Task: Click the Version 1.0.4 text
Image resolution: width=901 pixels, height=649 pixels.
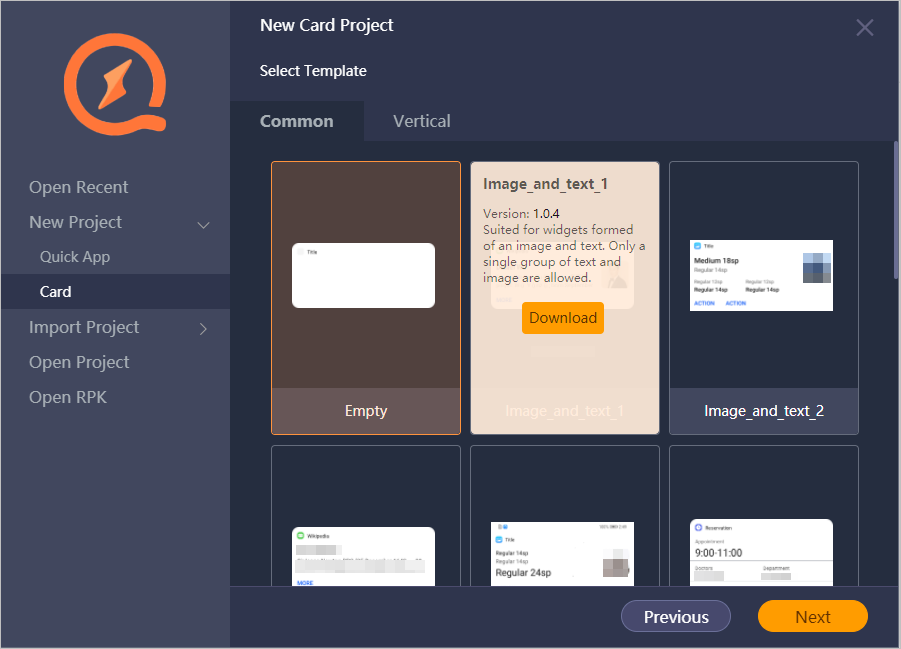Action: (x=521, y=213)
